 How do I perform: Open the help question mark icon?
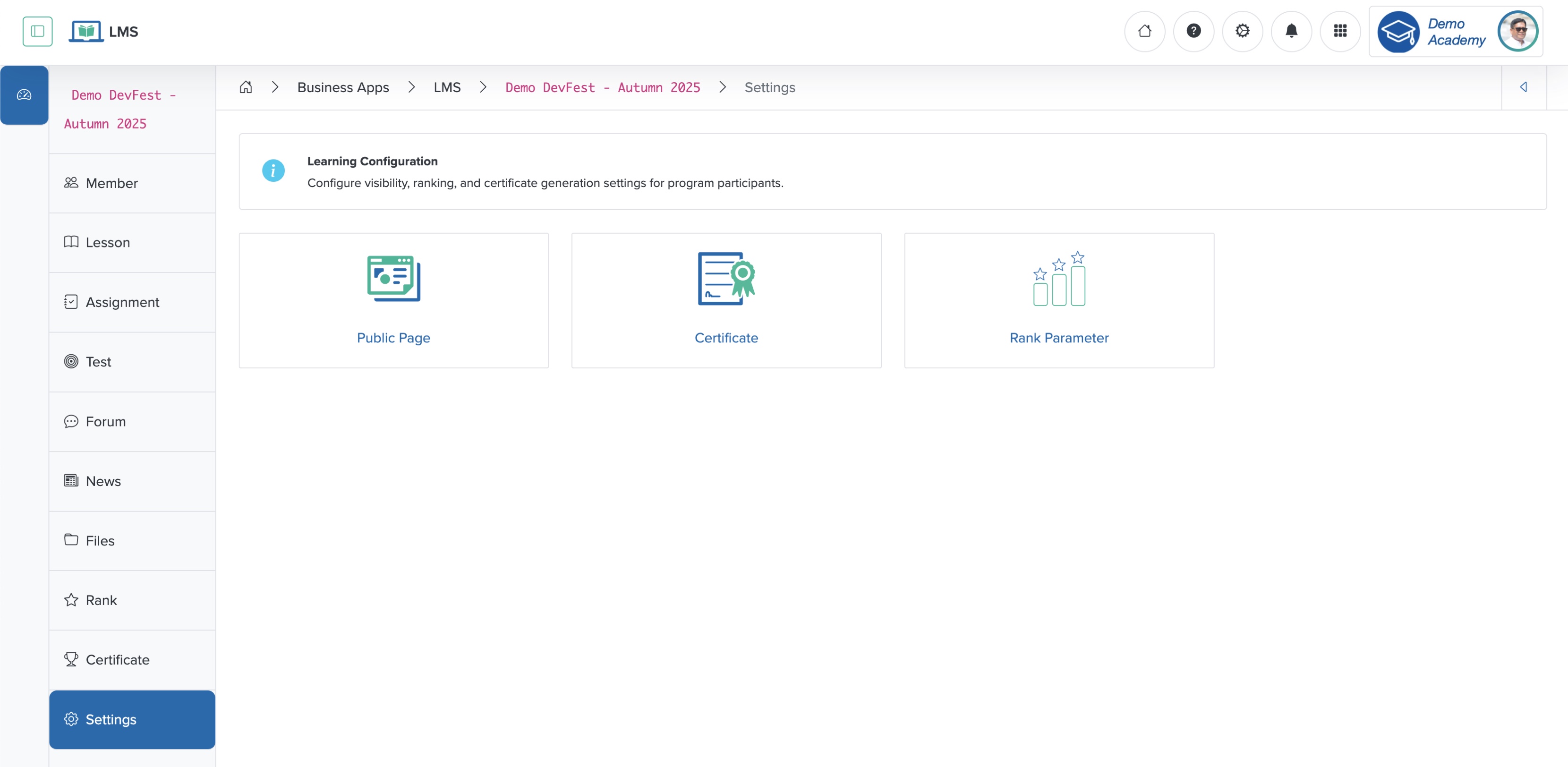click(x=1193, y=31)
